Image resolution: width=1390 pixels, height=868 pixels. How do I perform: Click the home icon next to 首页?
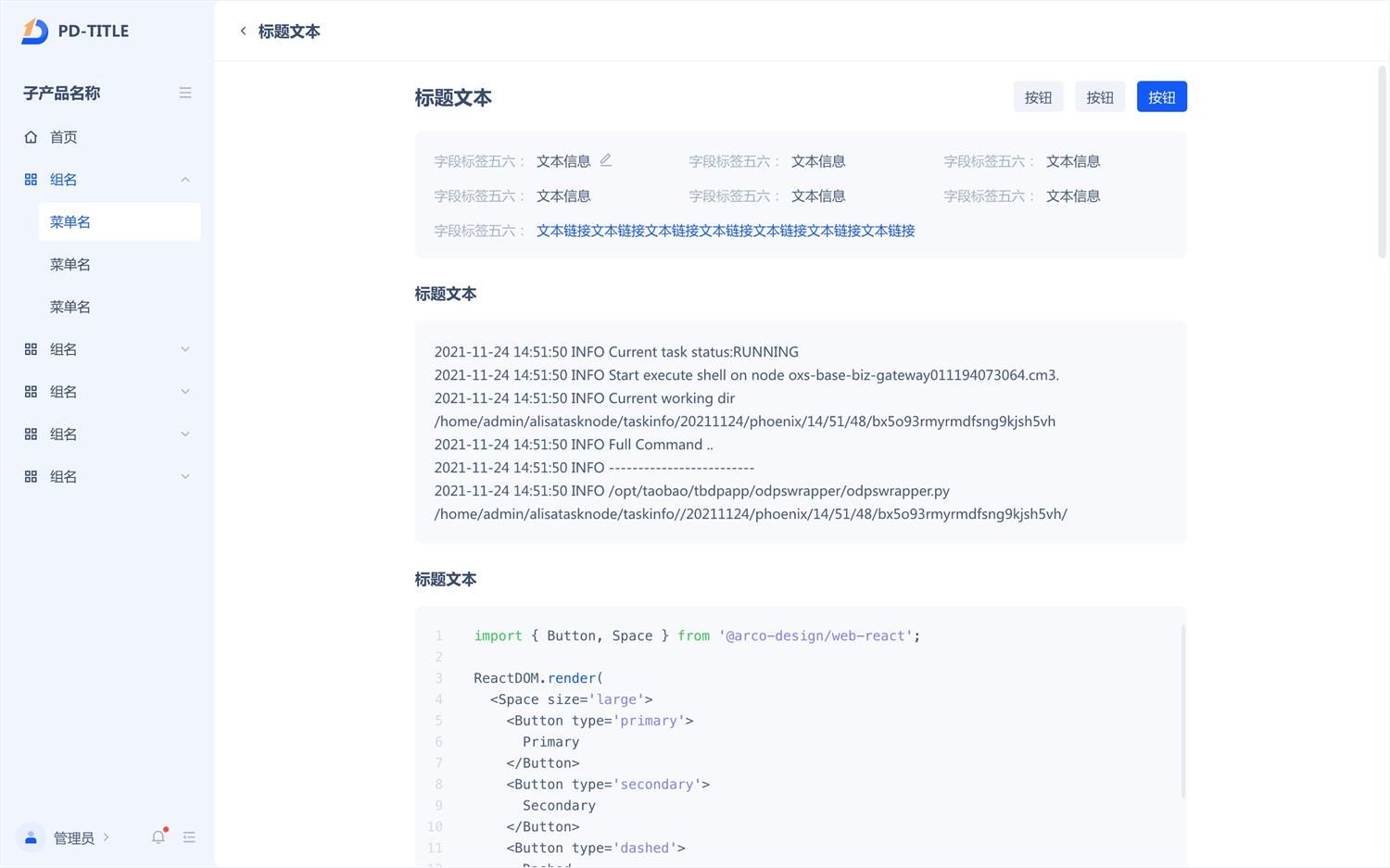[x=31, y=137]
